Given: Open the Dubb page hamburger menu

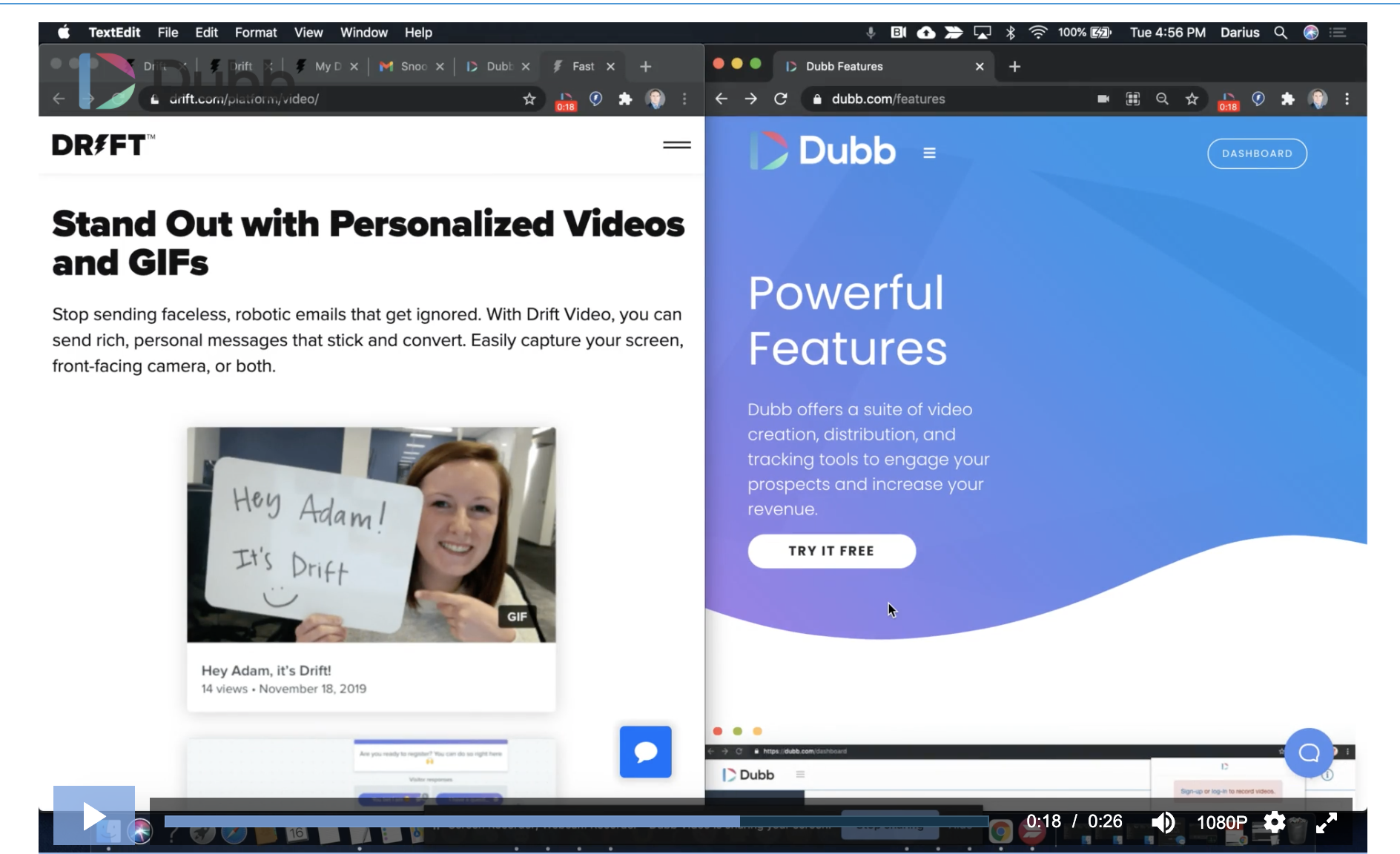Looking at the screenshot, I should pyautogui.click(x=929, y=153).
